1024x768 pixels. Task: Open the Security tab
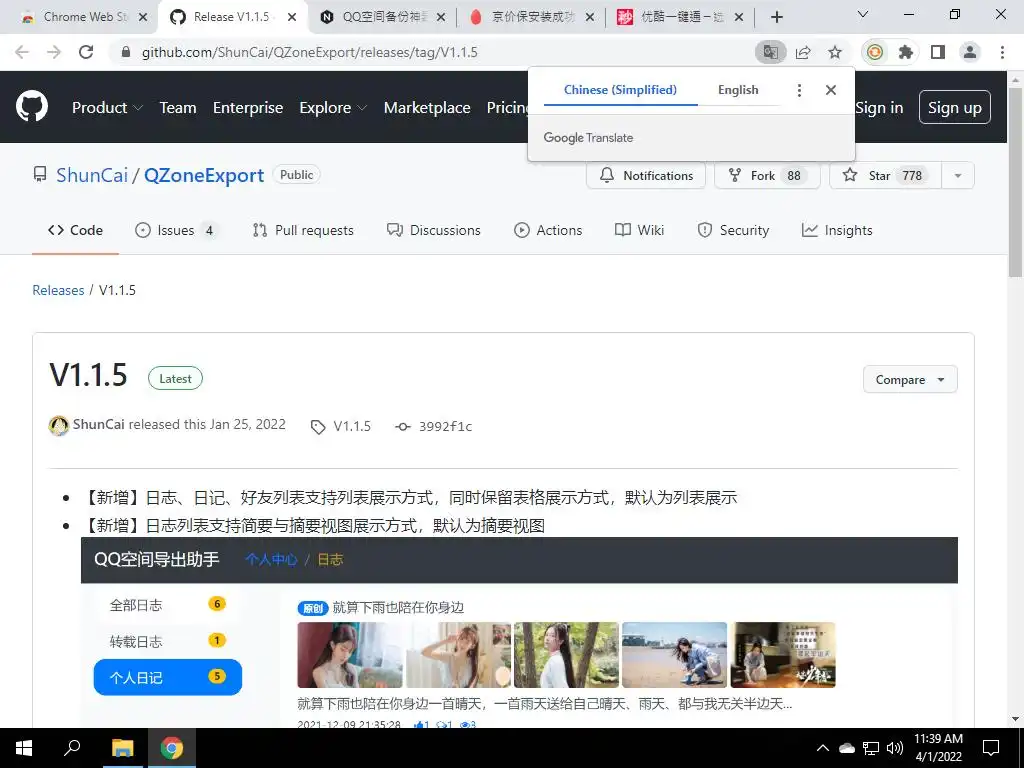tap(733, 230)
